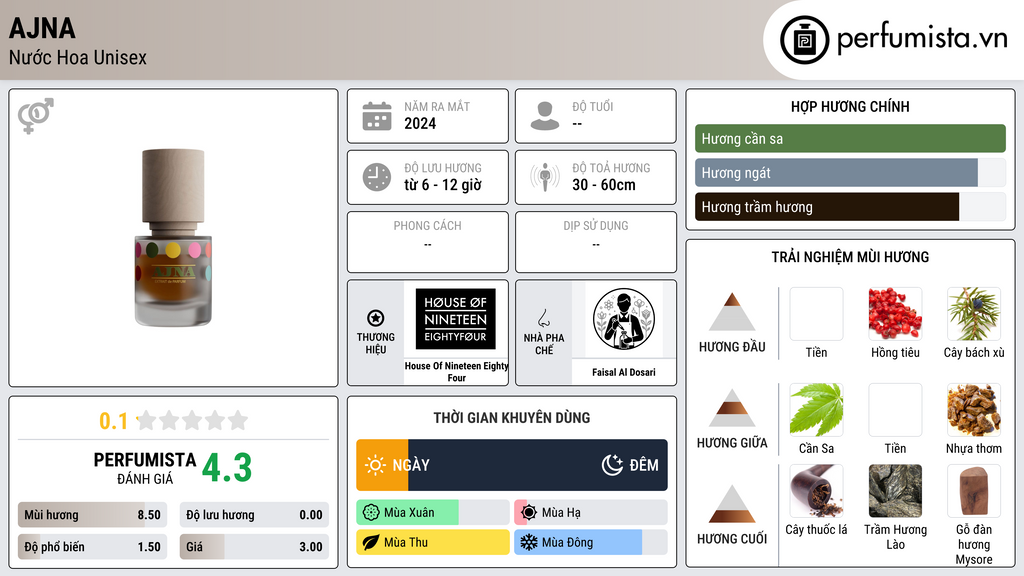Click the PHONG CÁCH style box
1024x576 pixels.
(x=428, y=242)
